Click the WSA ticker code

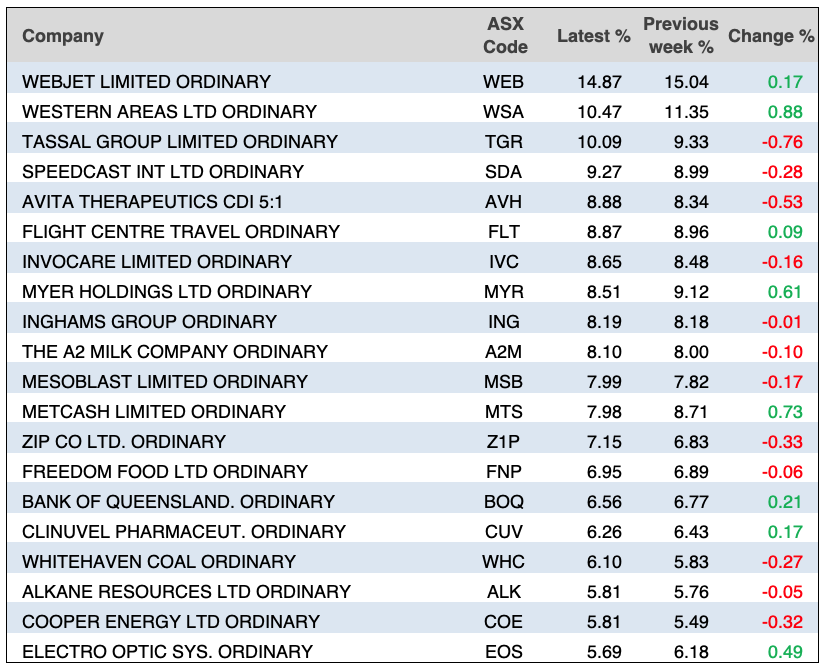[504, 111]
